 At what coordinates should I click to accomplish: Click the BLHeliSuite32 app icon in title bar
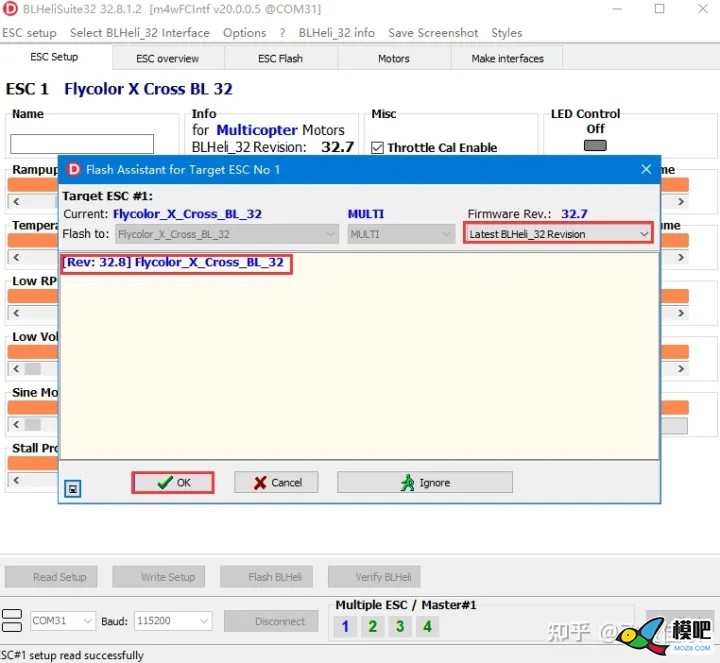(10, 8)
